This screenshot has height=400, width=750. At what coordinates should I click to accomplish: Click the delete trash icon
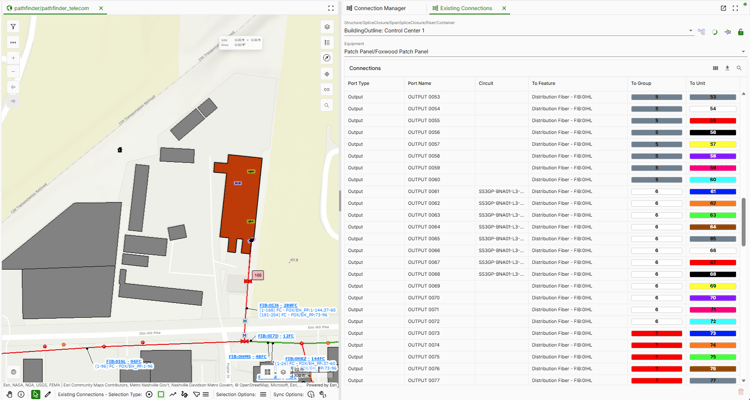point(741,391)
